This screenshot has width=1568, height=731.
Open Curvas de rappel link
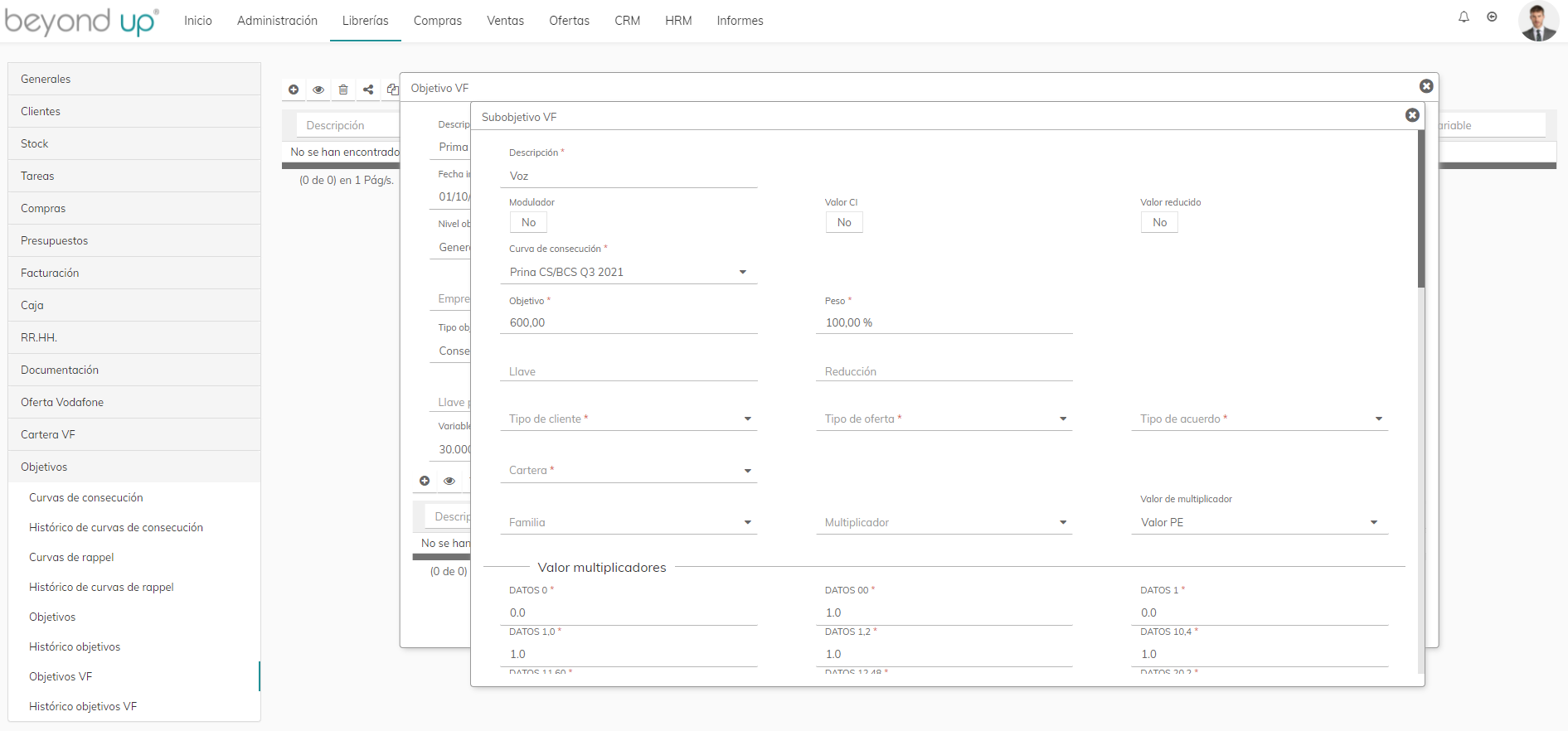(x=71, y=557)
